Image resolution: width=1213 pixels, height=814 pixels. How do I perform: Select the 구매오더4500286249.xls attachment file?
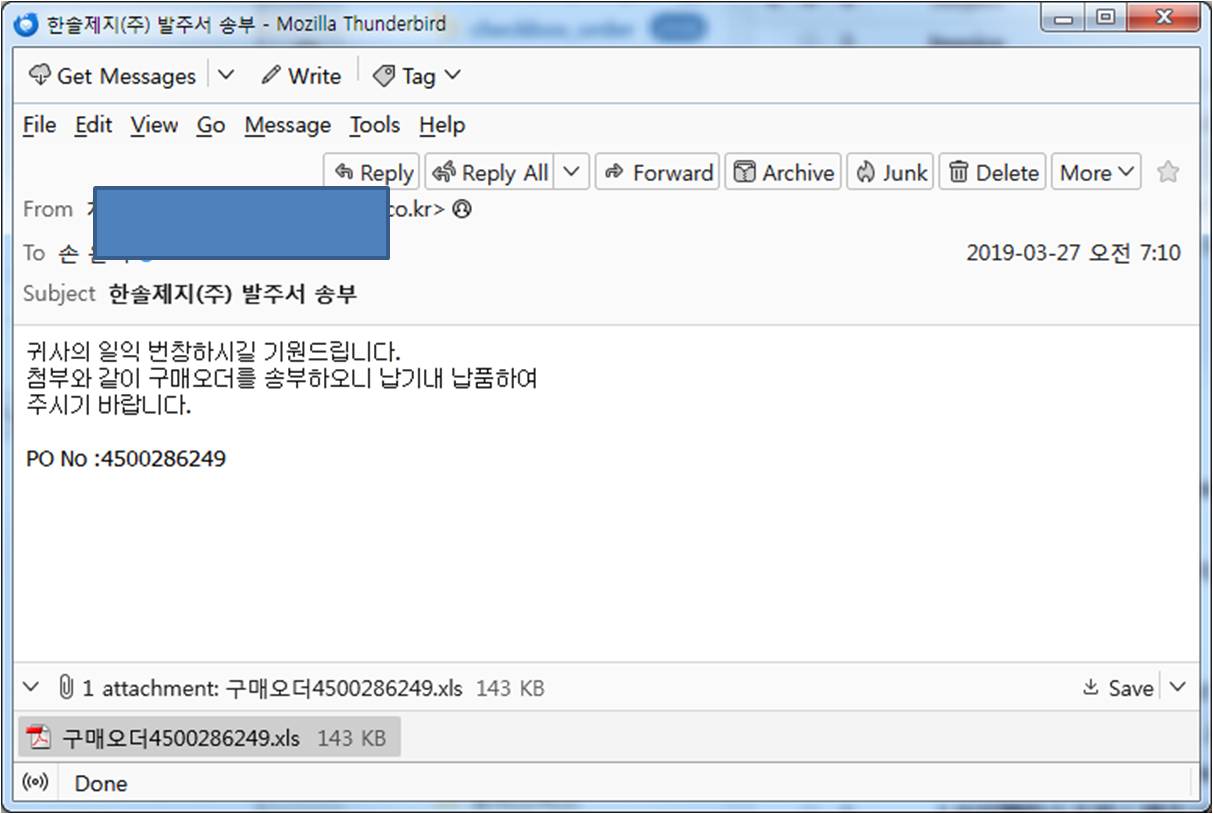209,738
